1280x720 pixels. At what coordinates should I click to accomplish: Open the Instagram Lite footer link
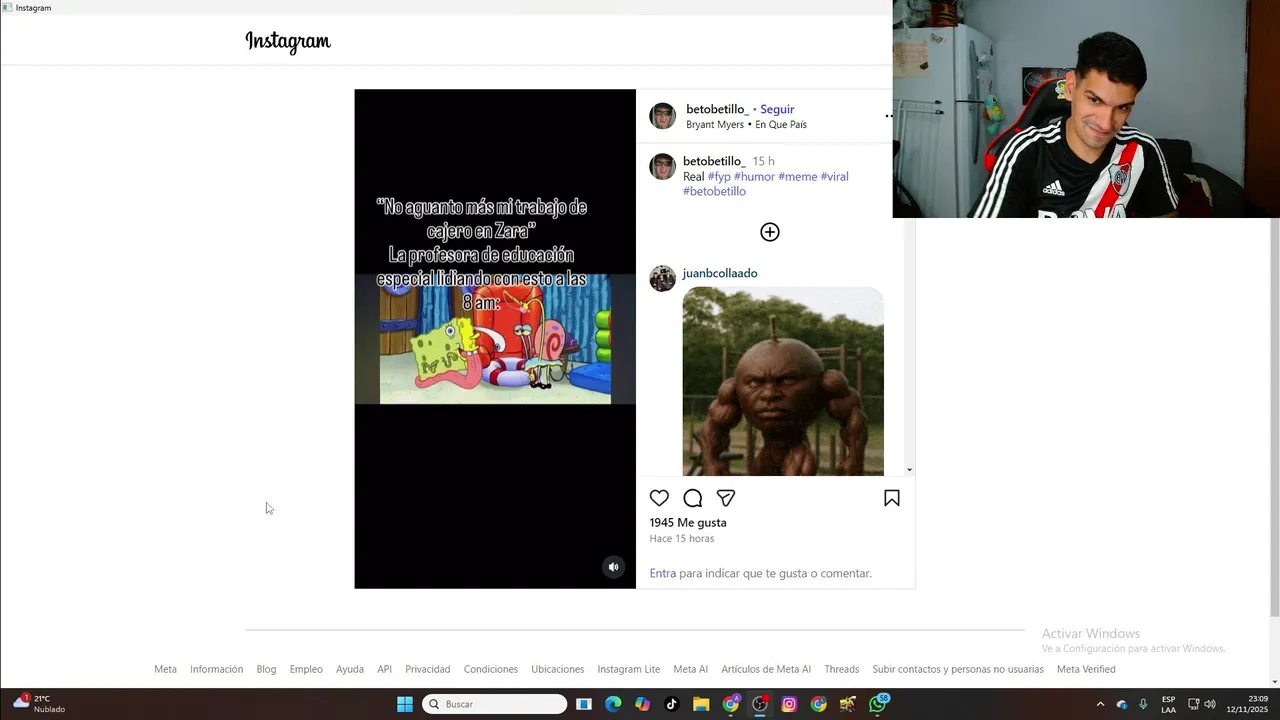coord(629,669)
